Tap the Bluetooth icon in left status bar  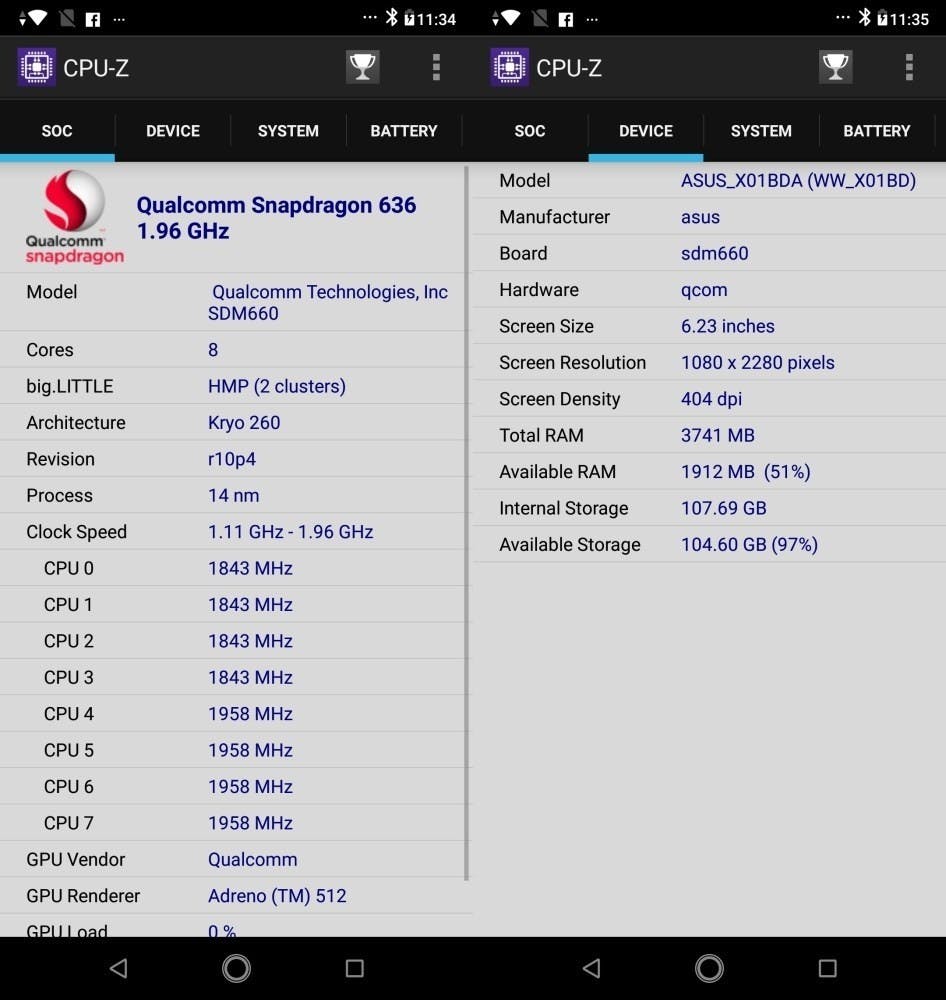pos(391,17)
